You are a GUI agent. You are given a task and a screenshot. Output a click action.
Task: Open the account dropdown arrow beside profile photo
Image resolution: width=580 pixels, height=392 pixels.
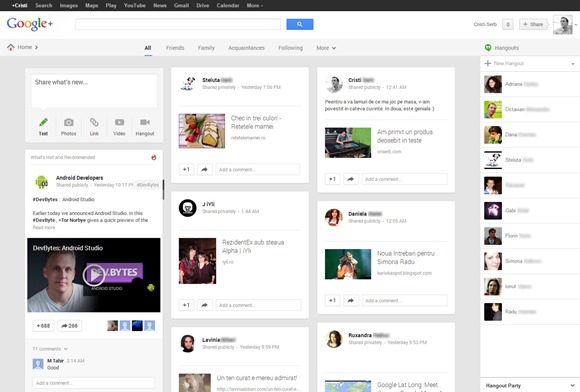(x=576, y=25)
